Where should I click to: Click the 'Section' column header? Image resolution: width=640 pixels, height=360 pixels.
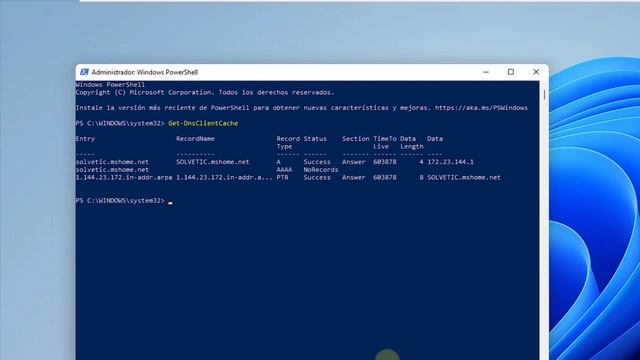point(356,139)
